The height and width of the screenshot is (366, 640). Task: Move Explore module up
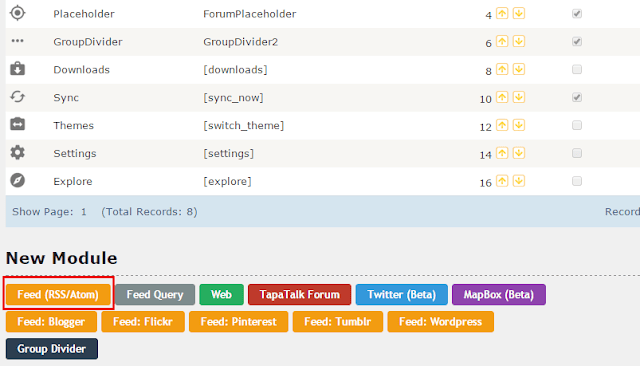[502, 181]
